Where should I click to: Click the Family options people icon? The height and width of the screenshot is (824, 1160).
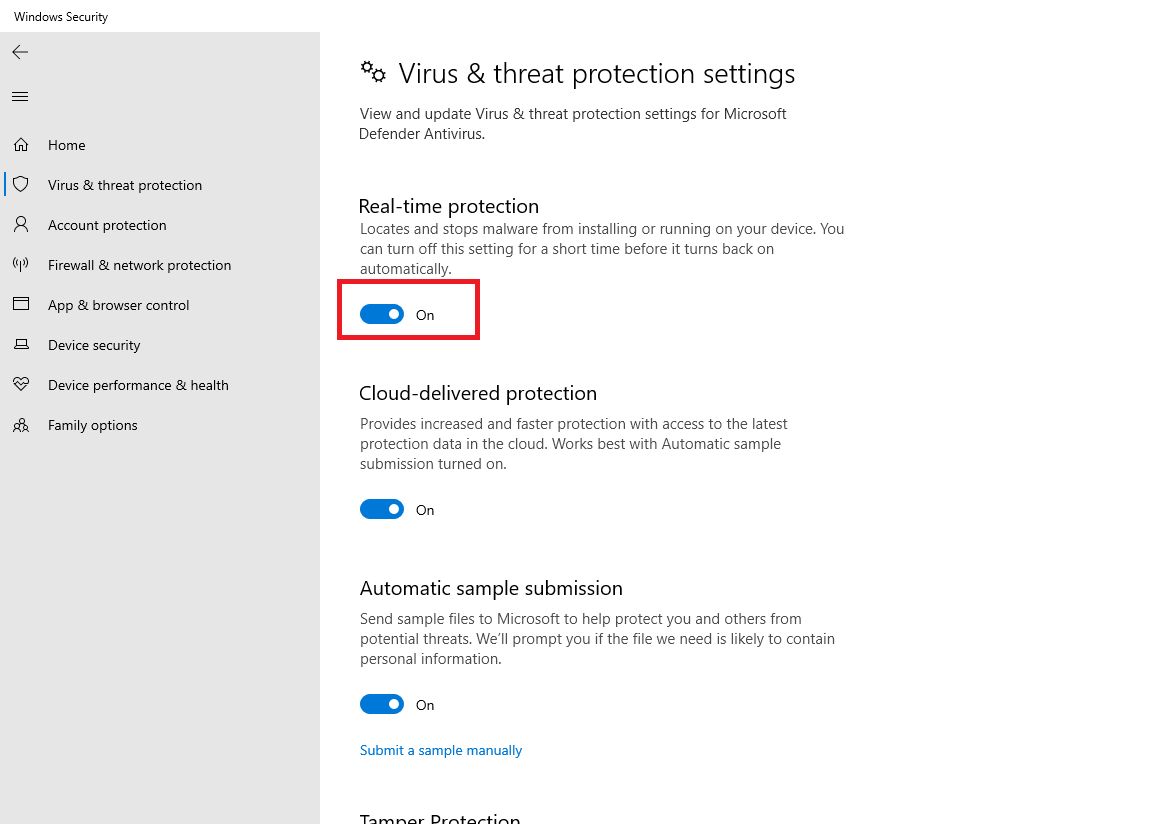click(x=21, y=425)
